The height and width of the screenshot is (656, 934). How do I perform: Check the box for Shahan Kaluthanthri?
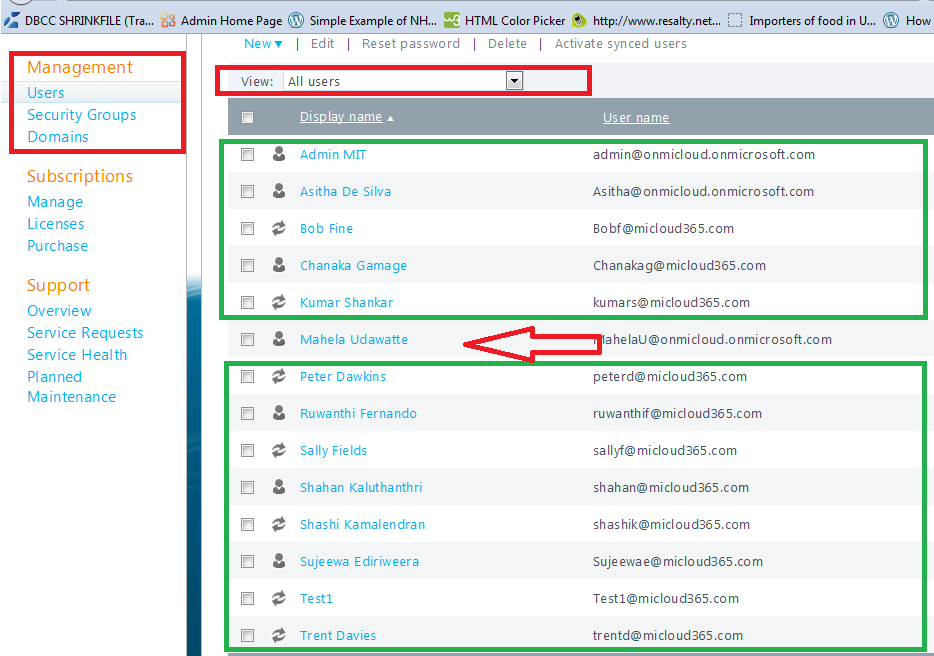247,487
